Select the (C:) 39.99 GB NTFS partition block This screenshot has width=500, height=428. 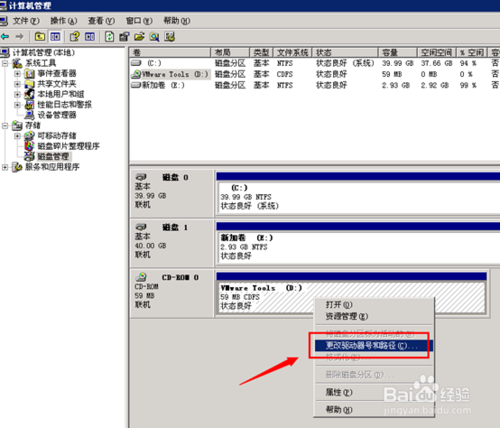pos(359,198)
